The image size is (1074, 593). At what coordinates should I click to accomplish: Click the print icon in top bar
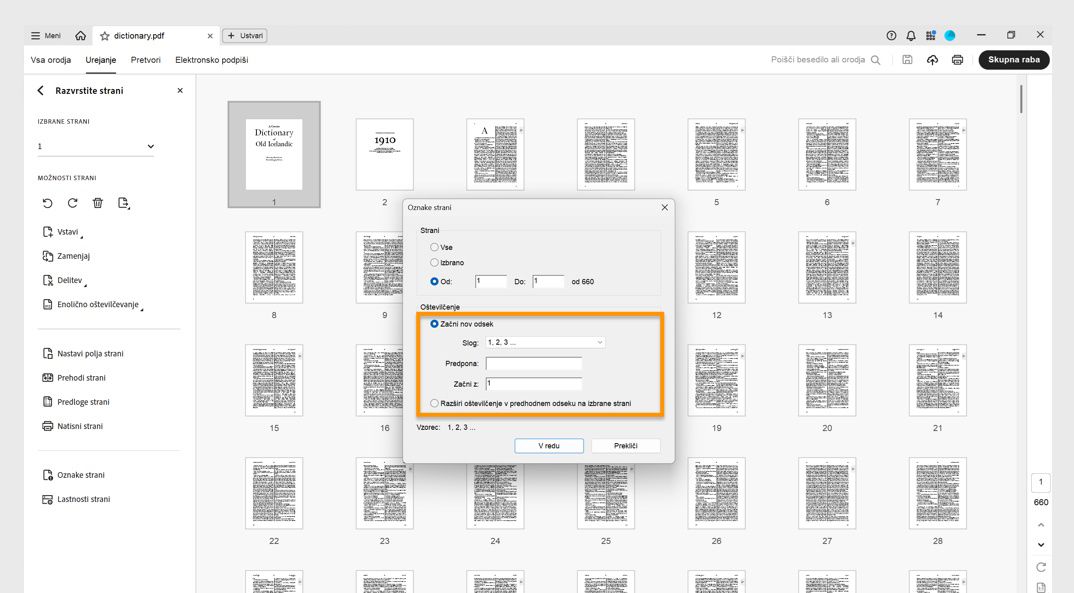tap(958, 60)
